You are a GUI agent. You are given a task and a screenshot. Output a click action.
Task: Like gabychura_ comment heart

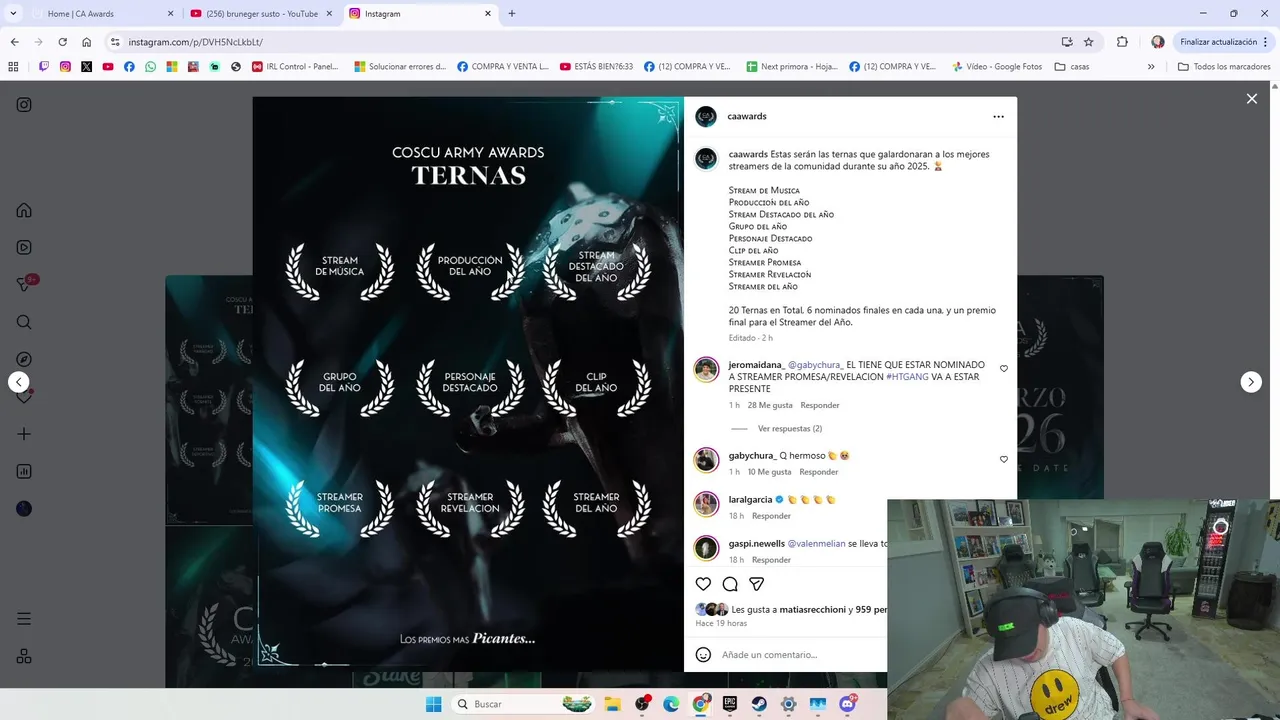(x=1004, y=460)
